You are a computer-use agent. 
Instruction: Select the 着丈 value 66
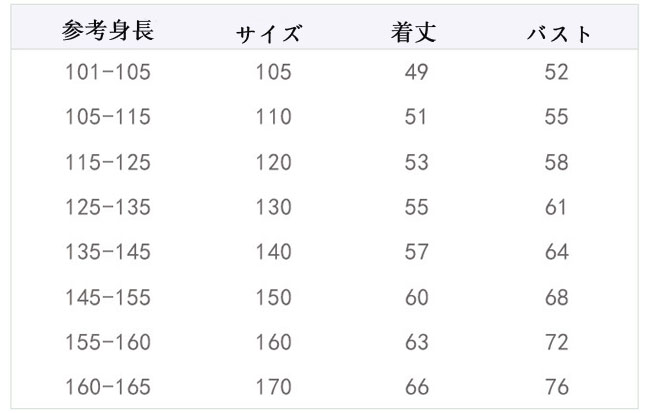pyautogui.click(x=415, y=387)
